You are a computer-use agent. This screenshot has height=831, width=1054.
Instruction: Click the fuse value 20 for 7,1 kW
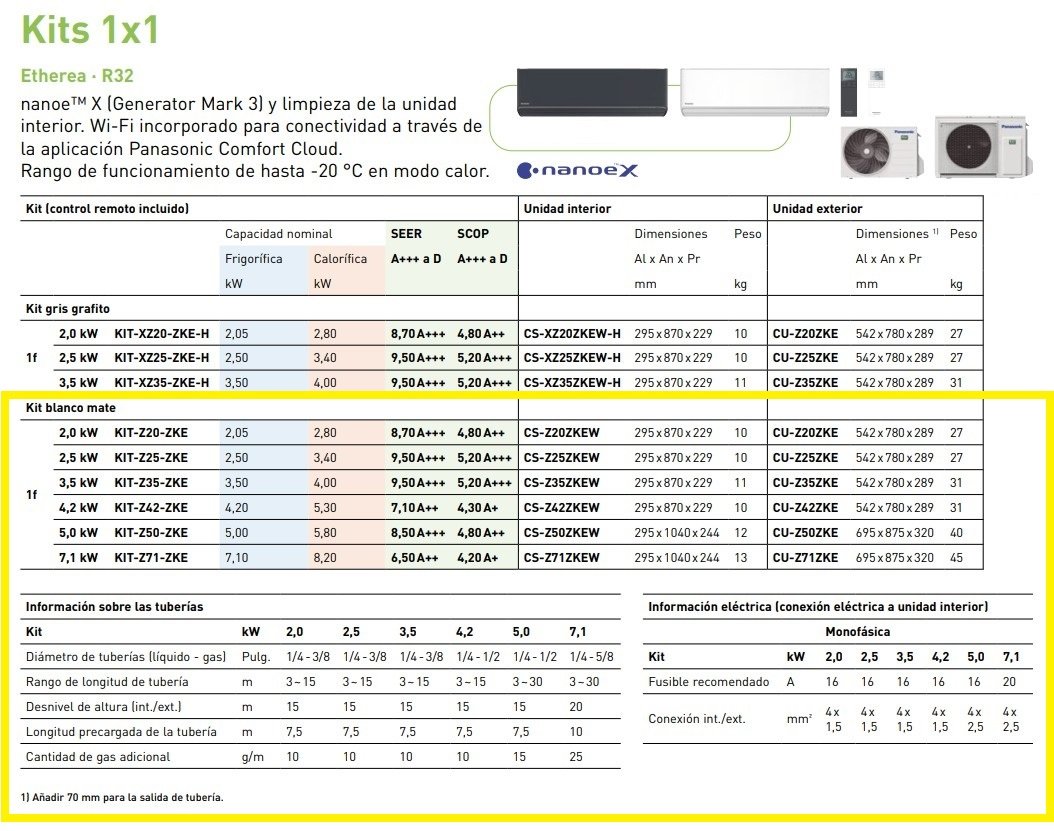coord(1010,682)
